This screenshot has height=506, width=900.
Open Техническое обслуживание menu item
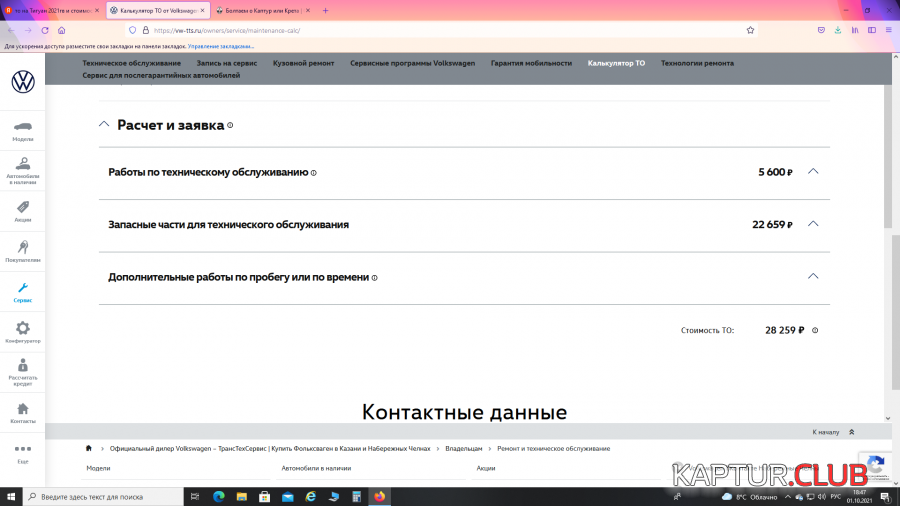coord(131,63)
